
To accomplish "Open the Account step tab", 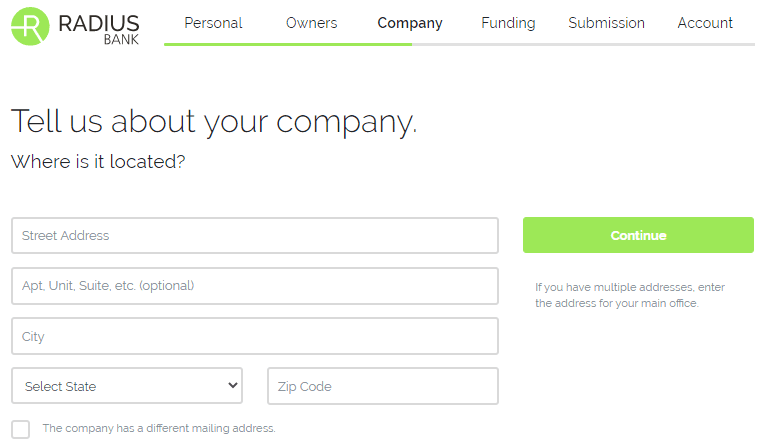I will pos(705,23).
